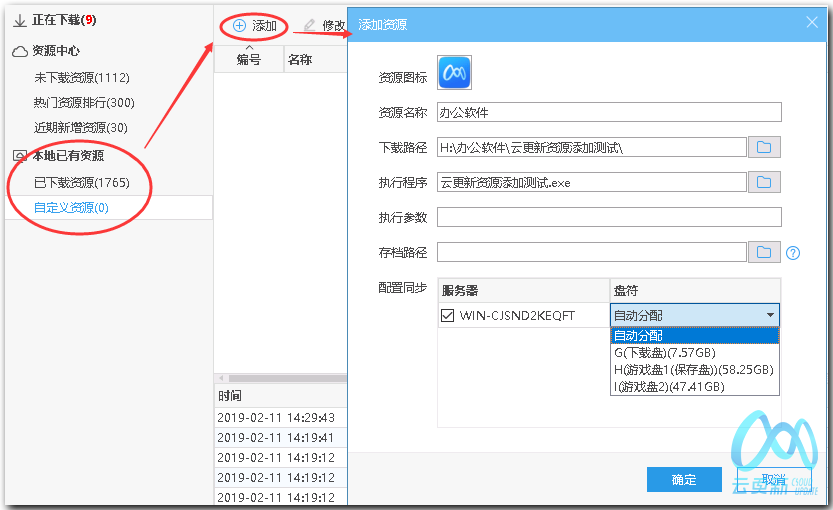
Task: Select 已下载资源(1765)
Action: pos(82,183)
